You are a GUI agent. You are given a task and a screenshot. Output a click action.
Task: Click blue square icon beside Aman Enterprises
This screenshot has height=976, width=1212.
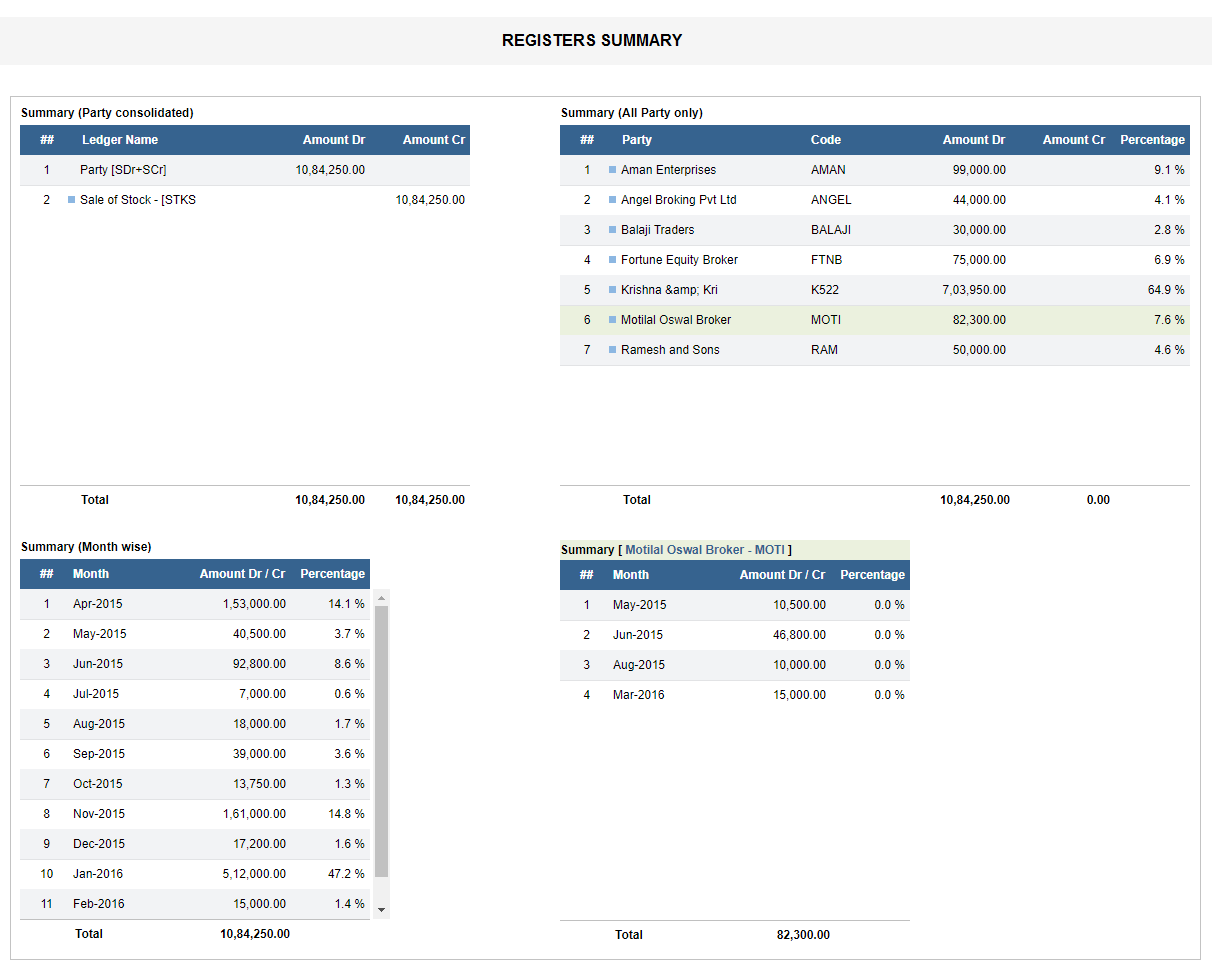click(x=612, y=170)
